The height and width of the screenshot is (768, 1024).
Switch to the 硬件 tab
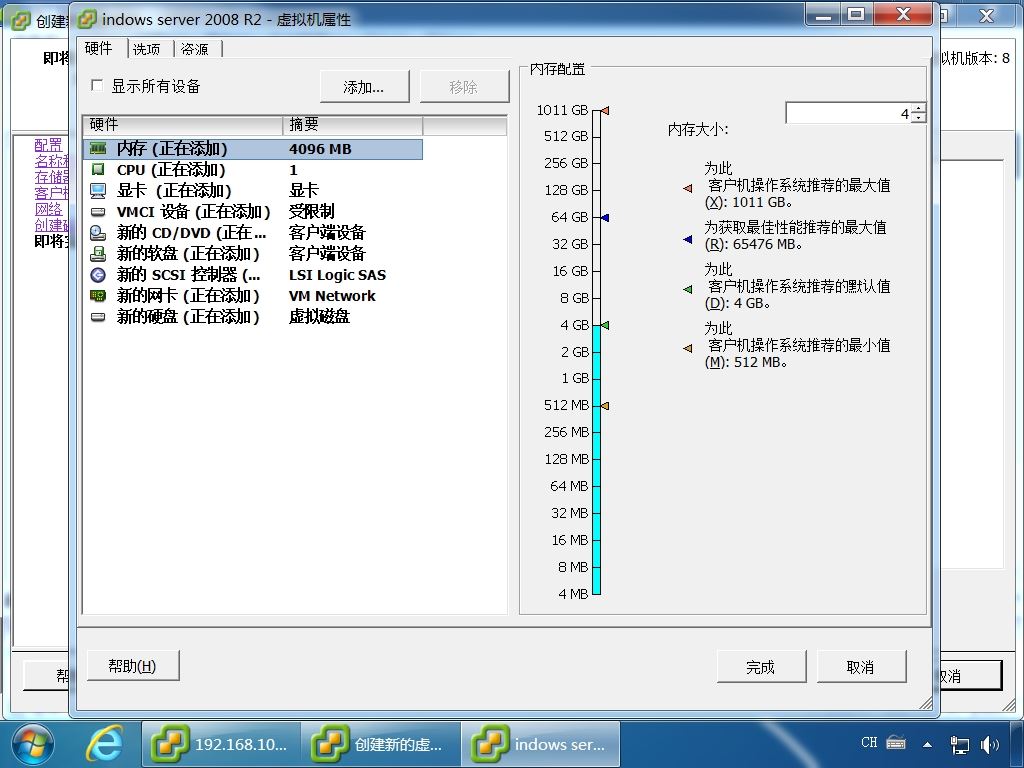click(99, 48)
